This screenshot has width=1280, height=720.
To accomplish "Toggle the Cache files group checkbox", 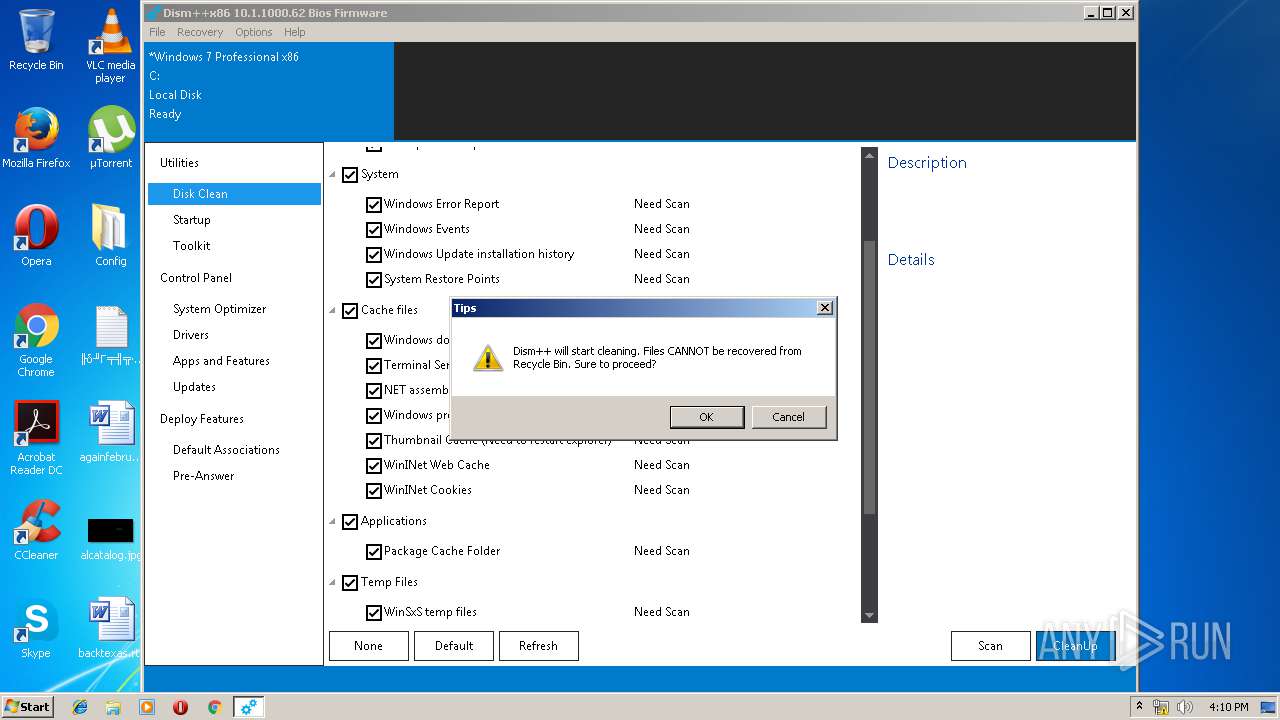I will coord(350,311).
